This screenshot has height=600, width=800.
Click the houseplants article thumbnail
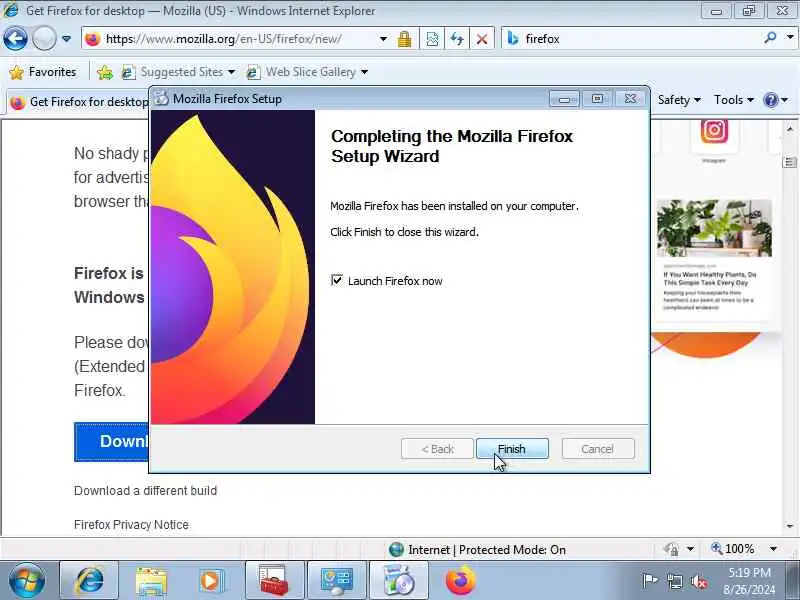714,228
